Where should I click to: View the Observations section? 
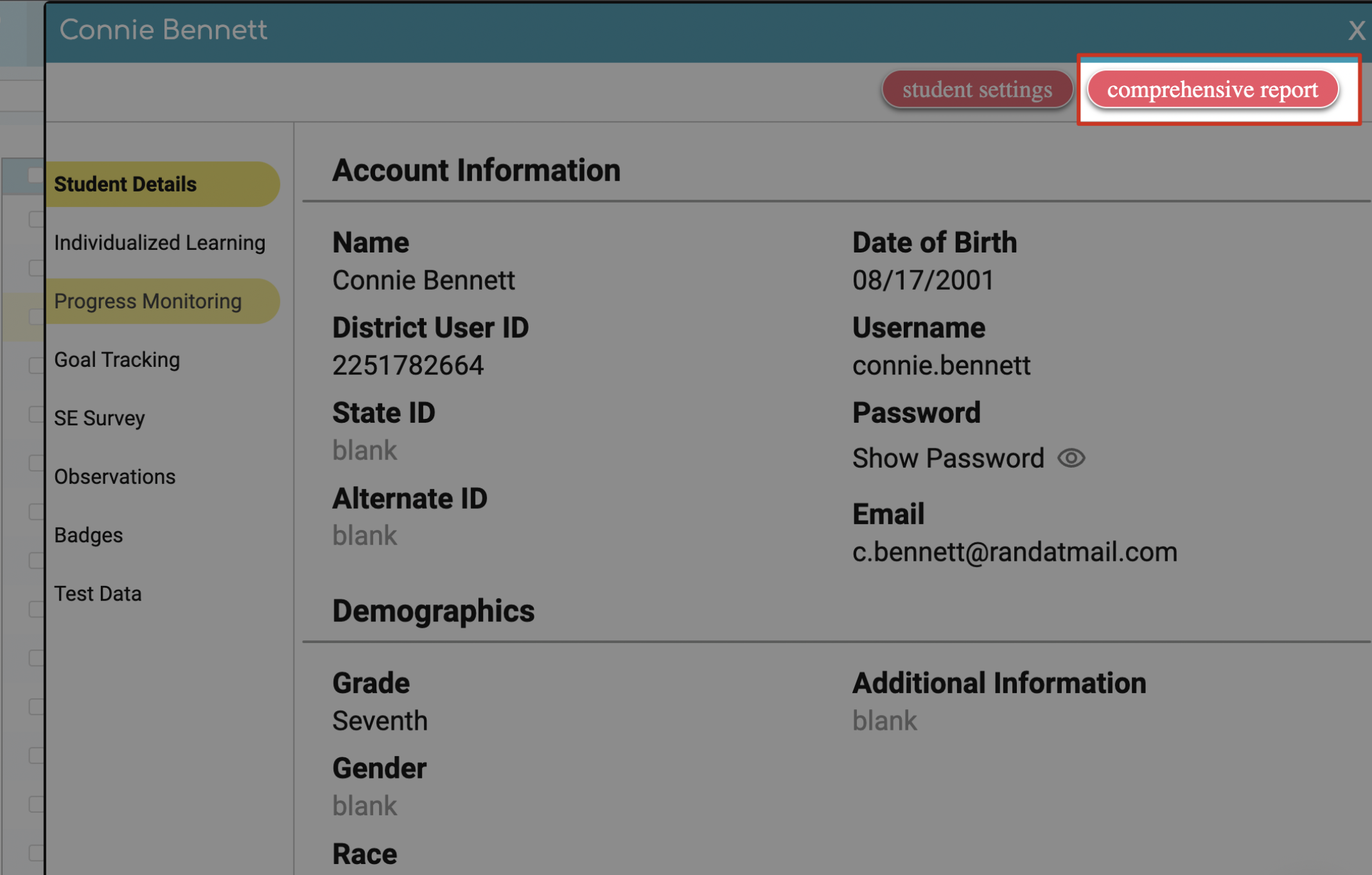click(x=114, y=477)
